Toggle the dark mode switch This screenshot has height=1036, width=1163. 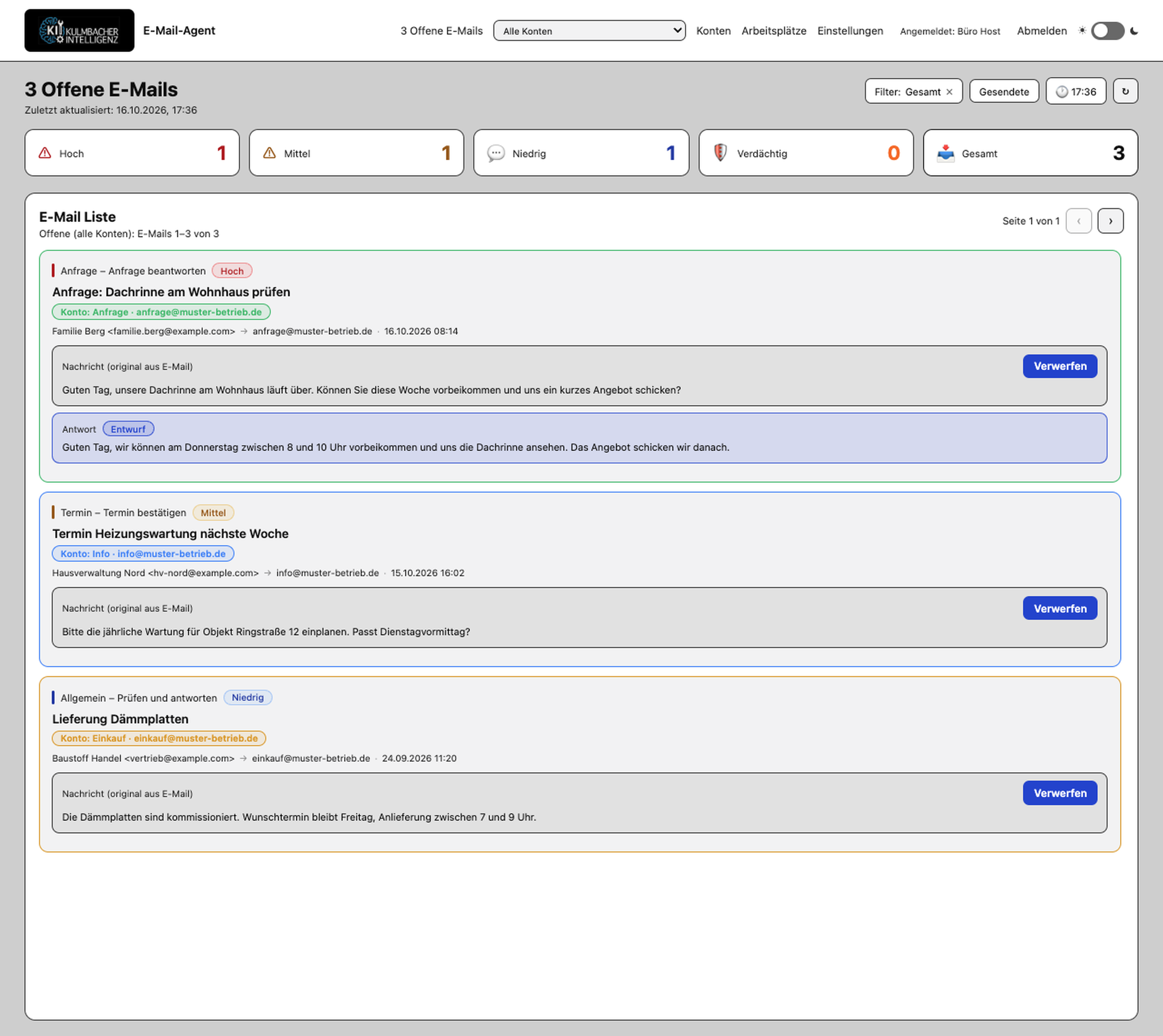1107,31
